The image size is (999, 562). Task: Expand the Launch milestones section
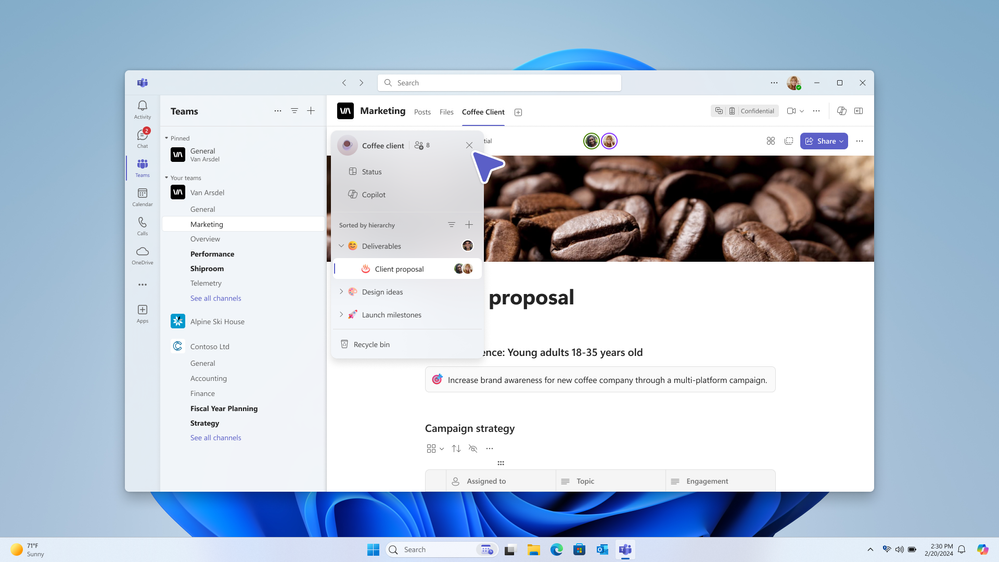coord(341,315)
